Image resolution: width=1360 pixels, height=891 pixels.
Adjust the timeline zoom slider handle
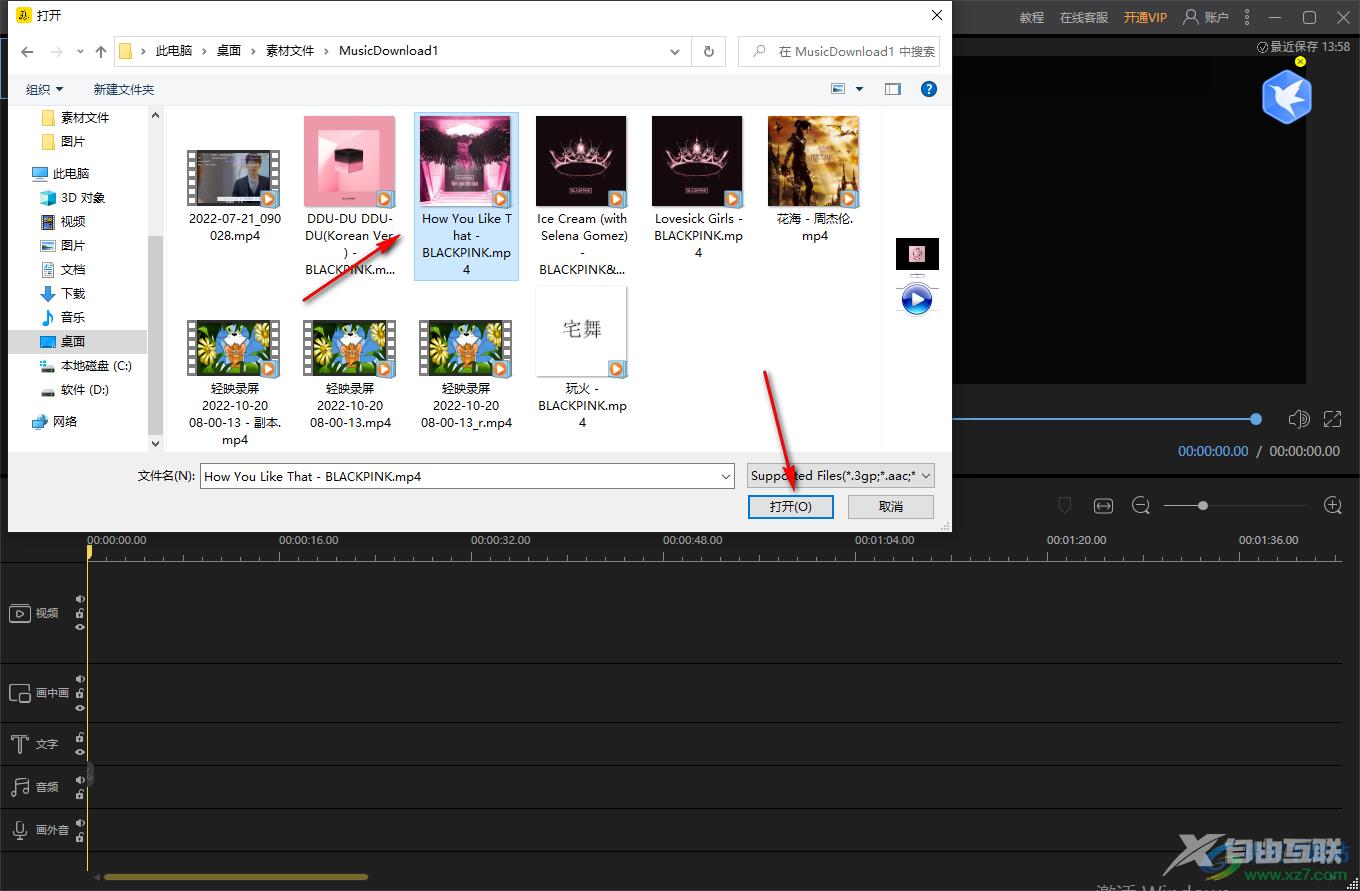(1203, 506)
